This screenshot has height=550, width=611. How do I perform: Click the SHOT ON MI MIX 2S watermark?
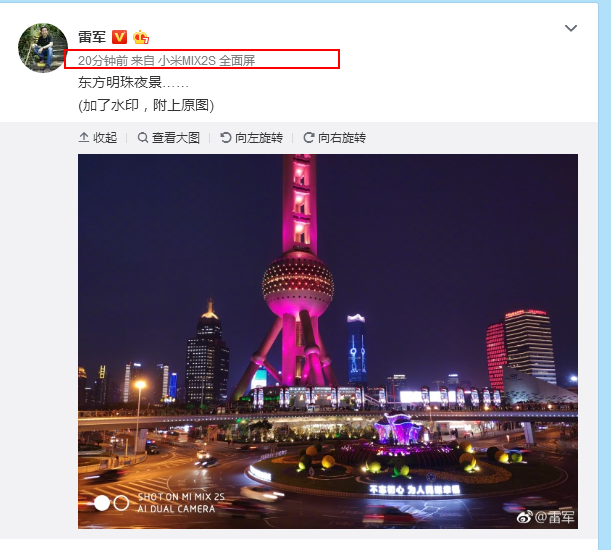(x=181, y=497)
